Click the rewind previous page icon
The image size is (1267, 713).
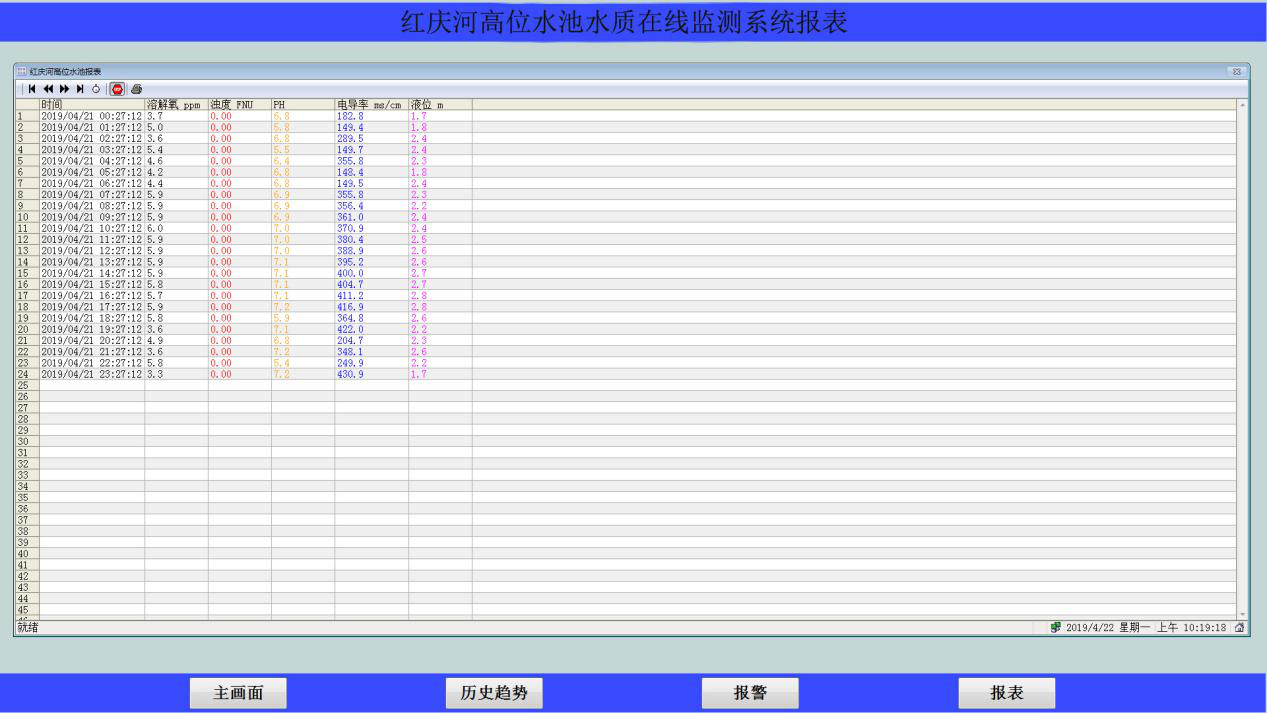(48, 89)
